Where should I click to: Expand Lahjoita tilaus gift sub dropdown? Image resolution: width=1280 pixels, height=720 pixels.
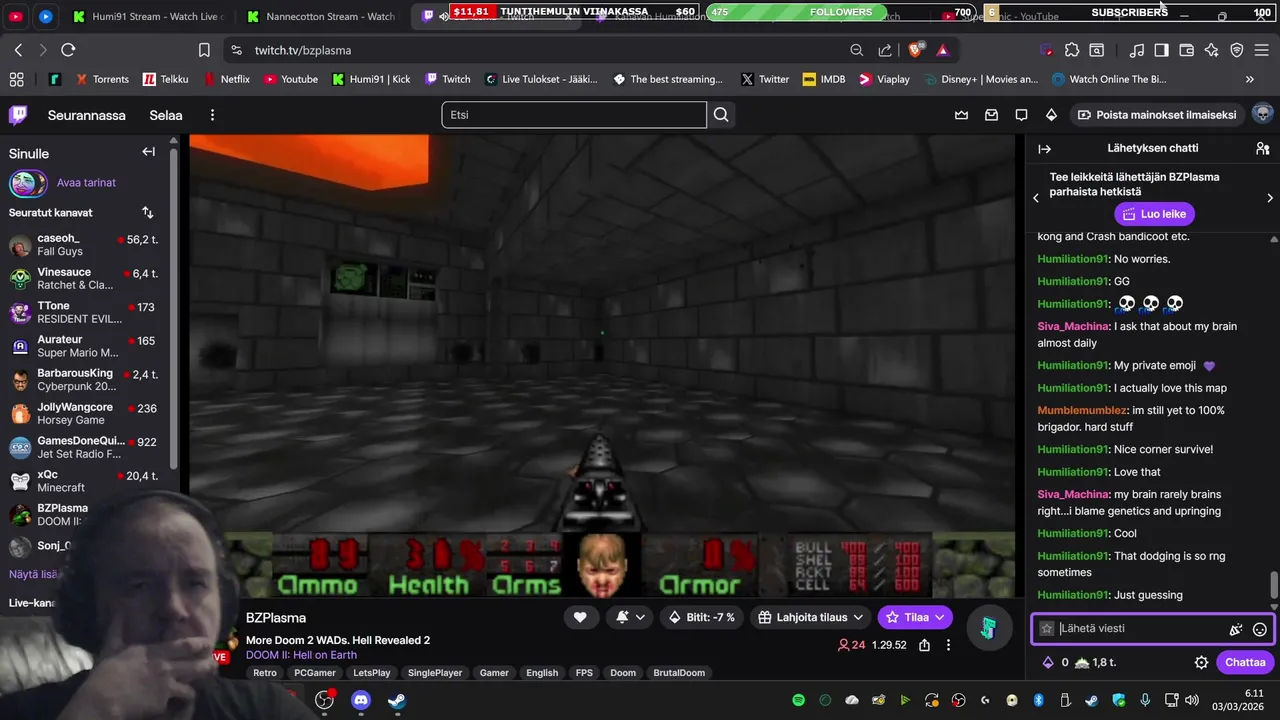click(809, 617)
